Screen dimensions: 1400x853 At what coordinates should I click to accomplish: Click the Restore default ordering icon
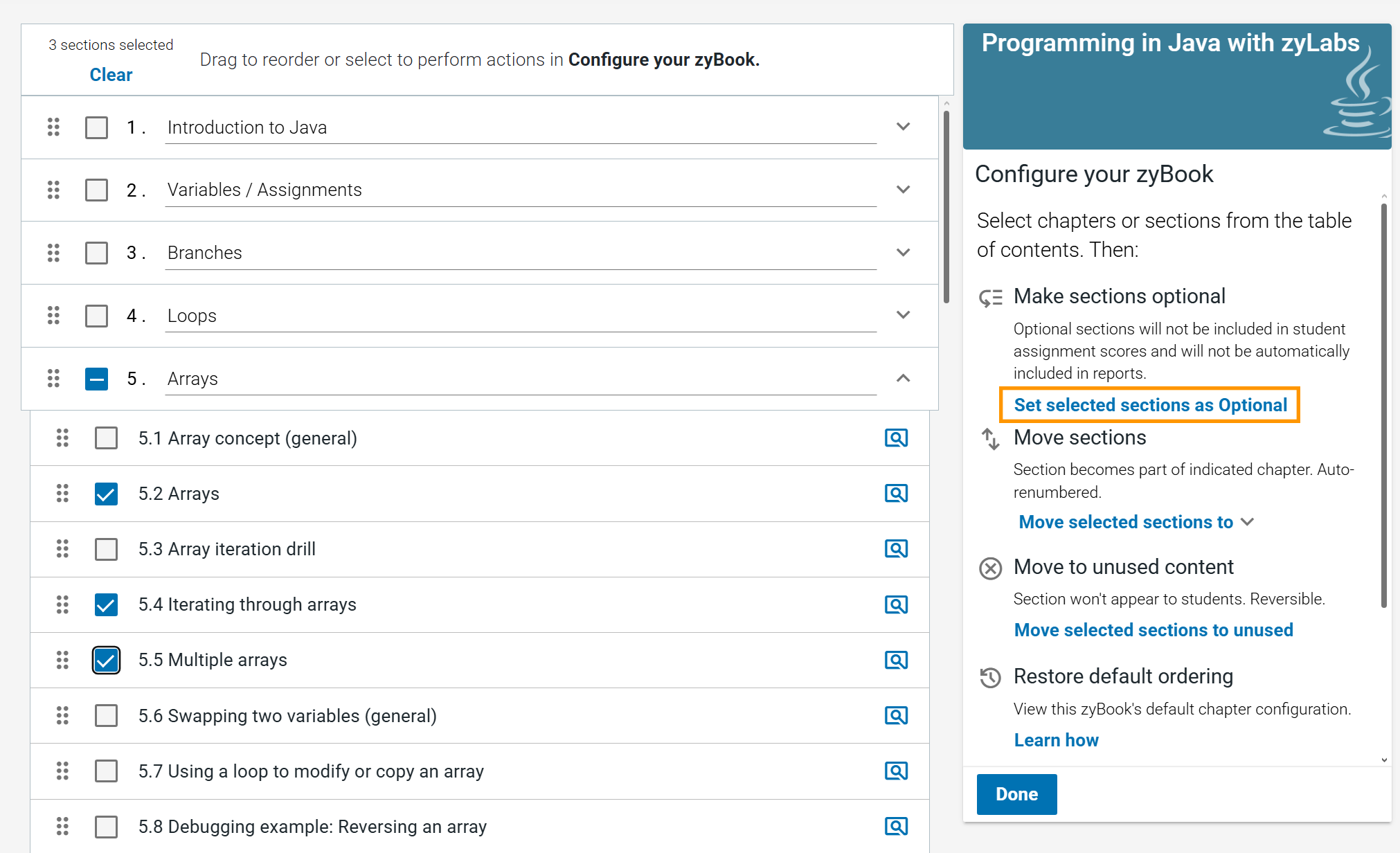[x=991, y=677]
